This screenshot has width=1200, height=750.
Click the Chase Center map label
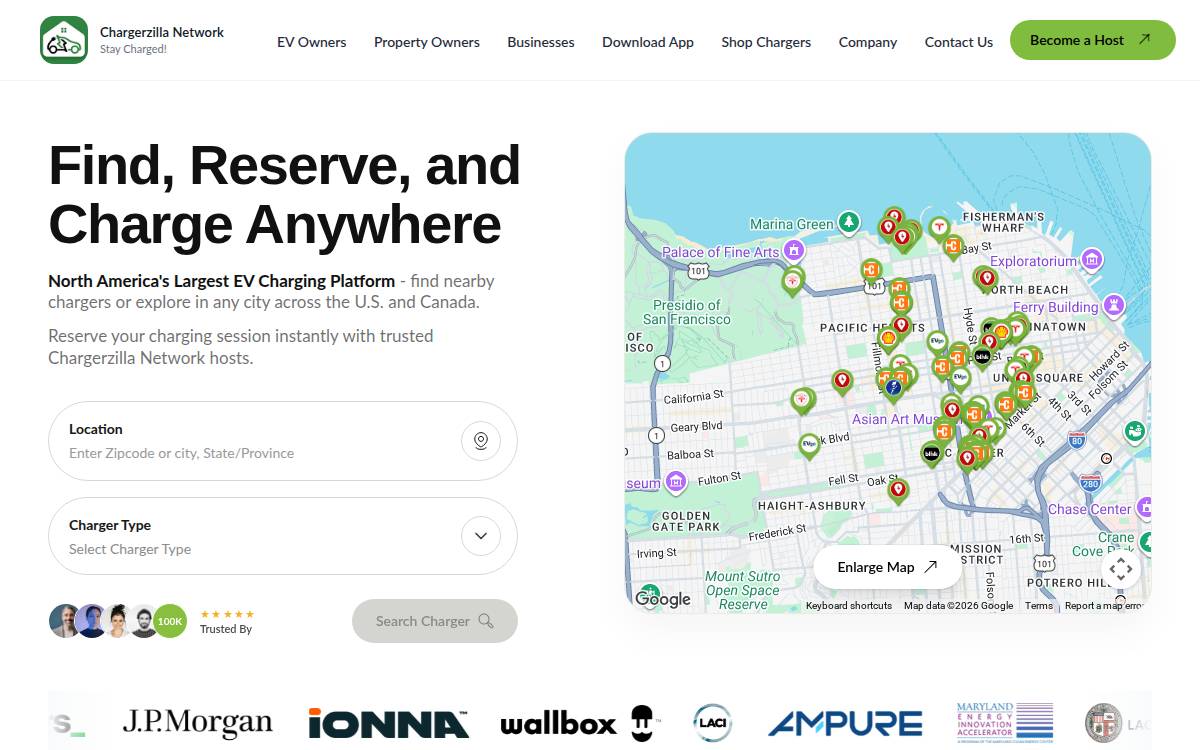tap(1089, 509)
